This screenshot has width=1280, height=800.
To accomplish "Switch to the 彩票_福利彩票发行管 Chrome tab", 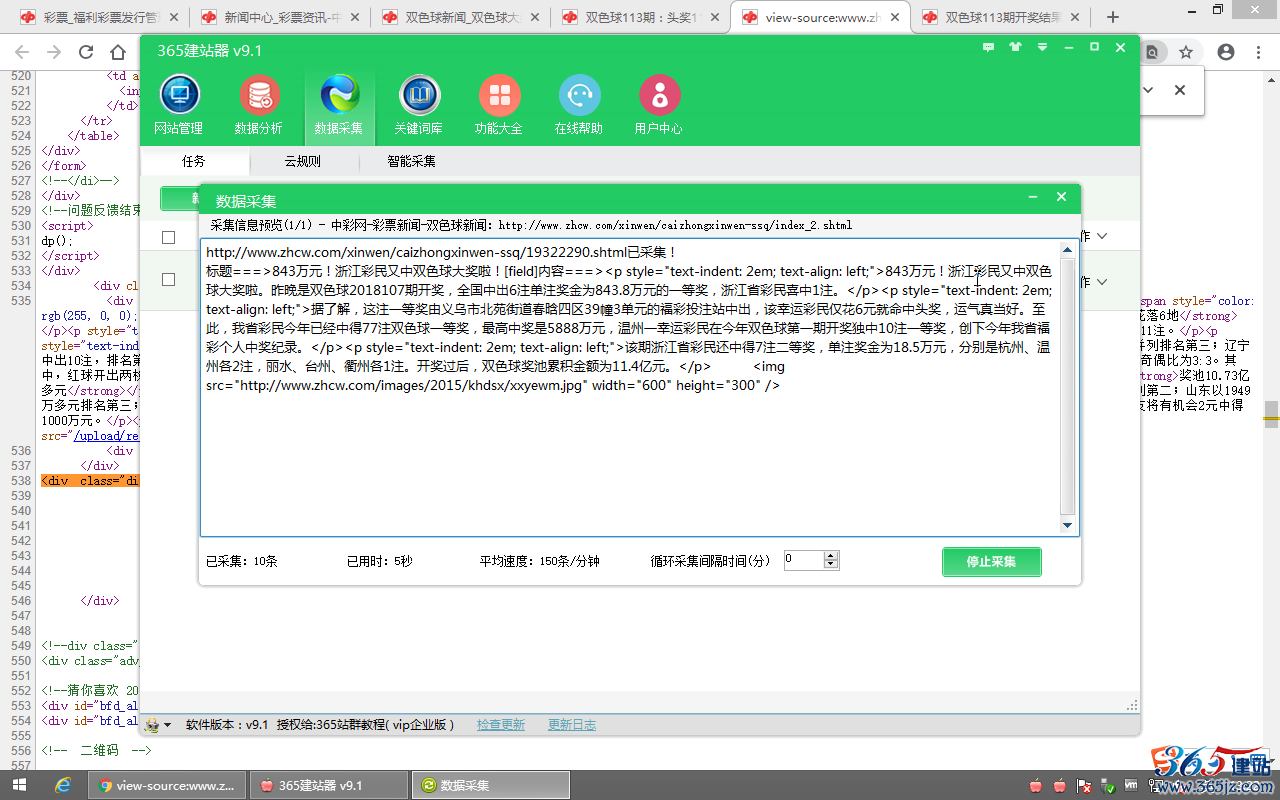I will pos(99,17).
